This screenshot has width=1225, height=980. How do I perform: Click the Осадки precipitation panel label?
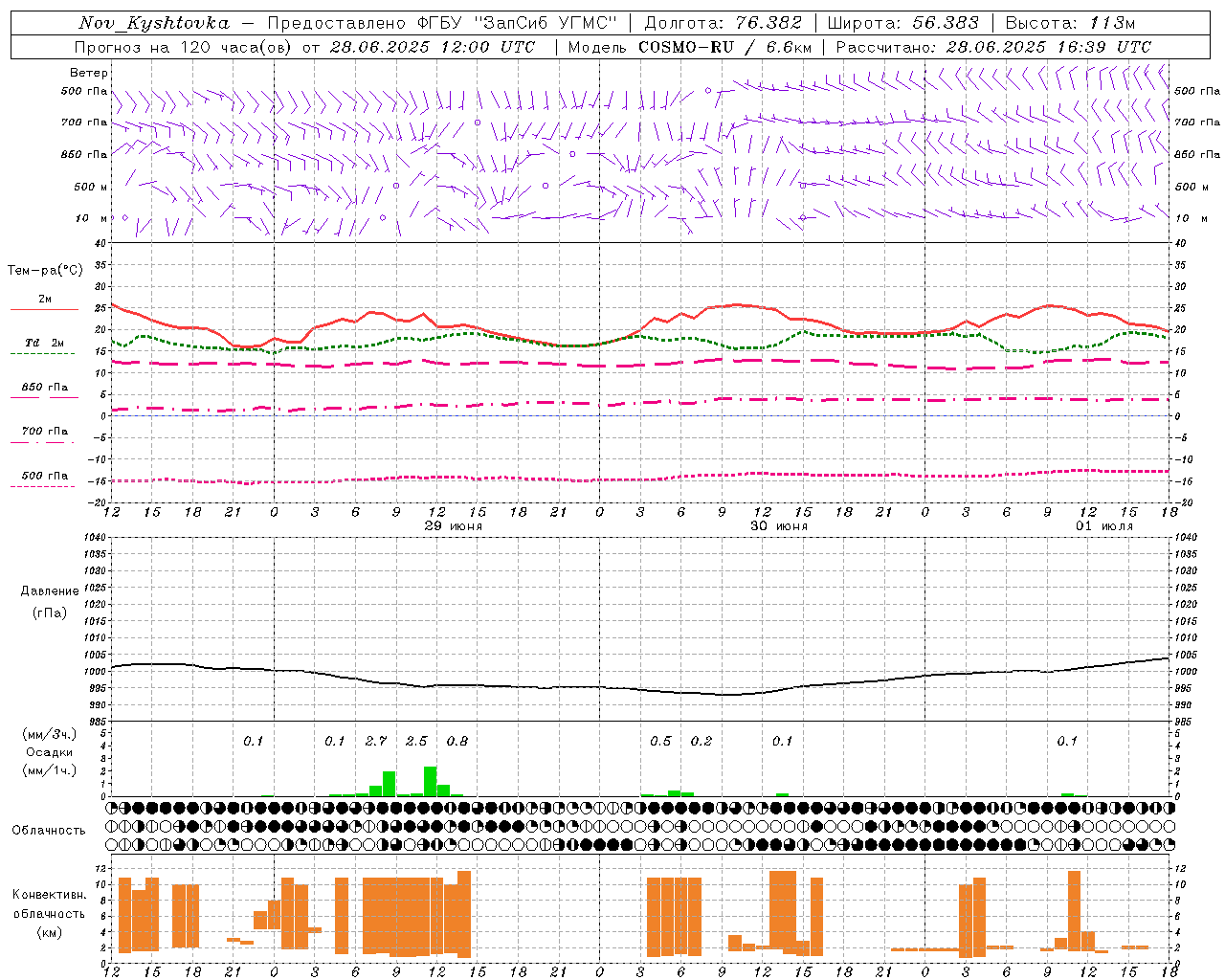[49, 752]
